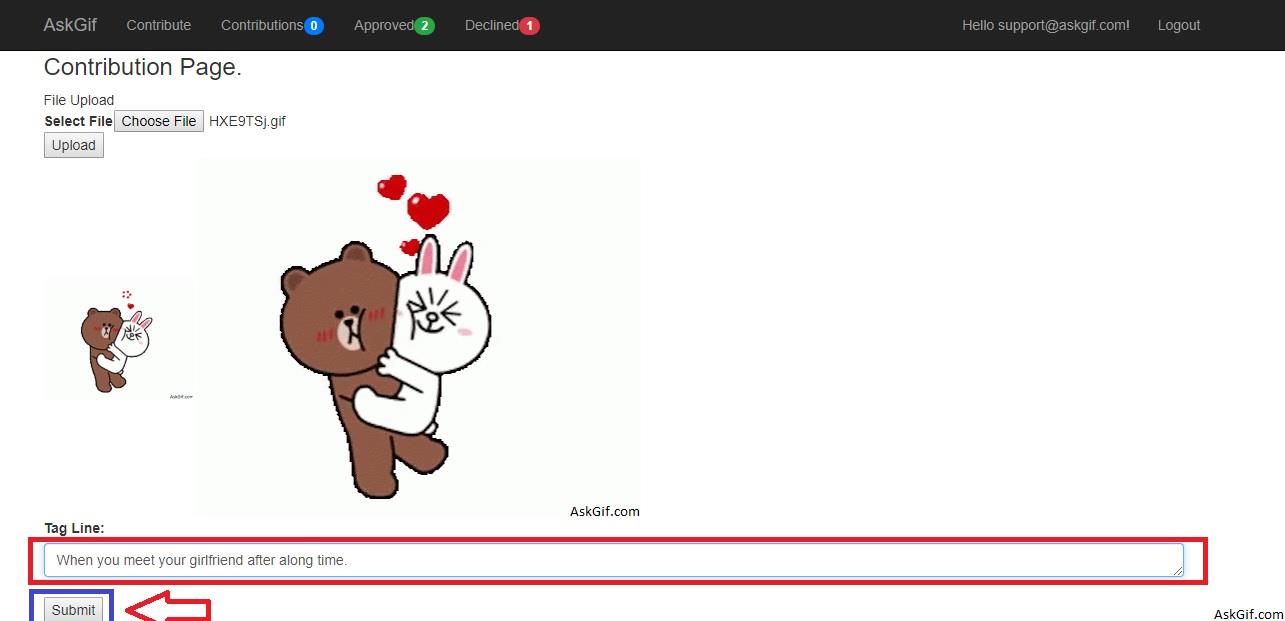
Task: Log out using the Logout link
Action: pyautogui.click(x=1179, y=25)
